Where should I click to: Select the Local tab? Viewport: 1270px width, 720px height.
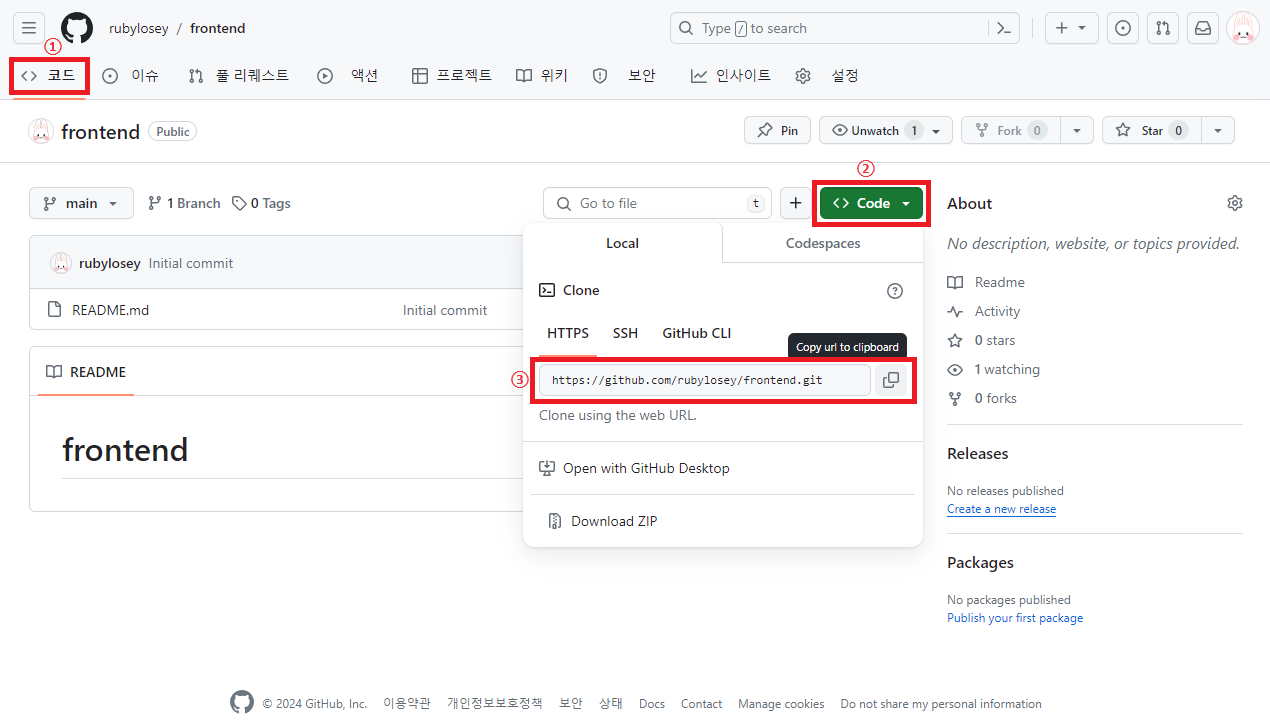[x=622, y=243]
